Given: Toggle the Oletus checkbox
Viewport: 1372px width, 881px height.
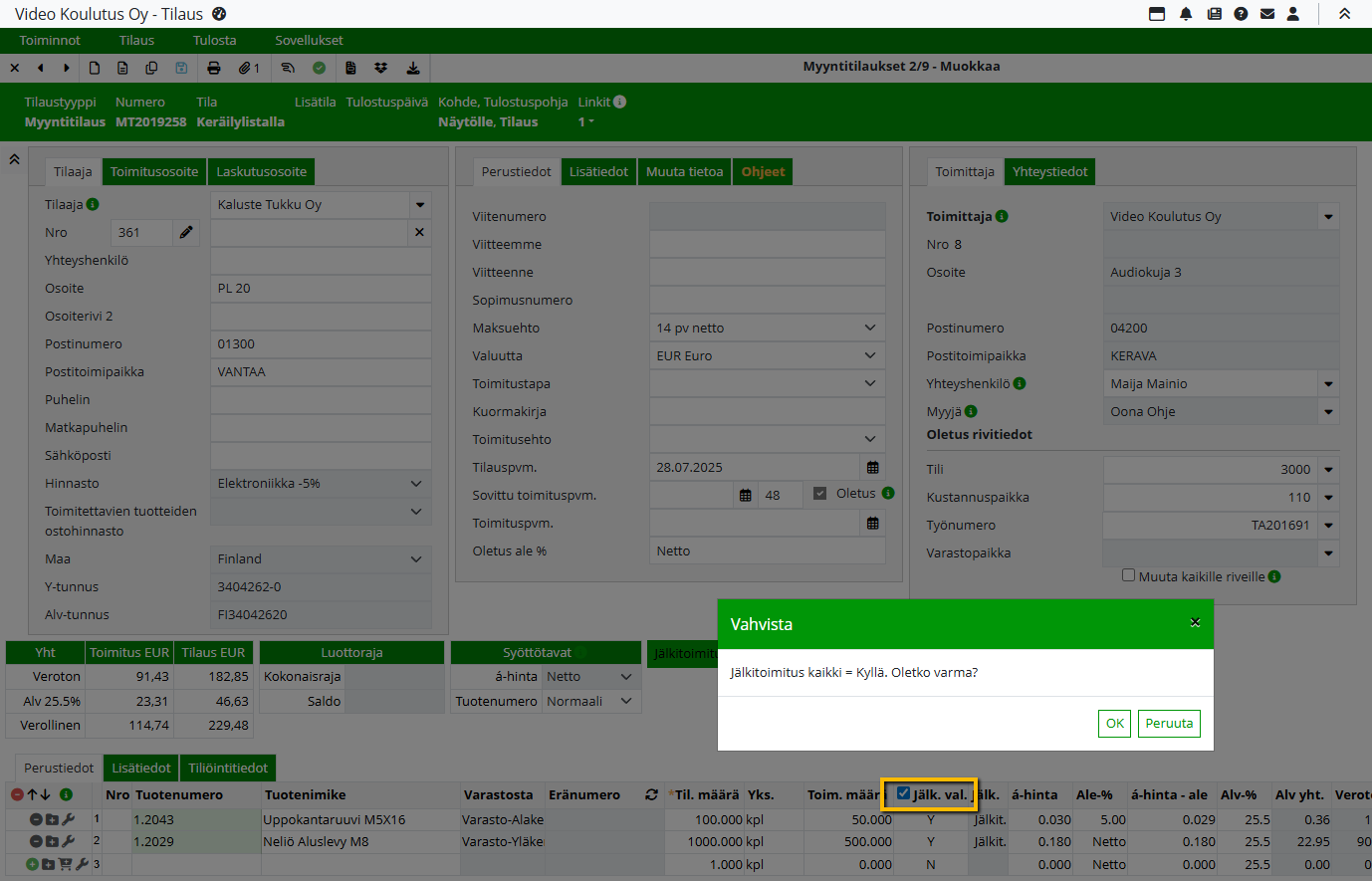Looking at the screenshot, I should pos(819,494).
